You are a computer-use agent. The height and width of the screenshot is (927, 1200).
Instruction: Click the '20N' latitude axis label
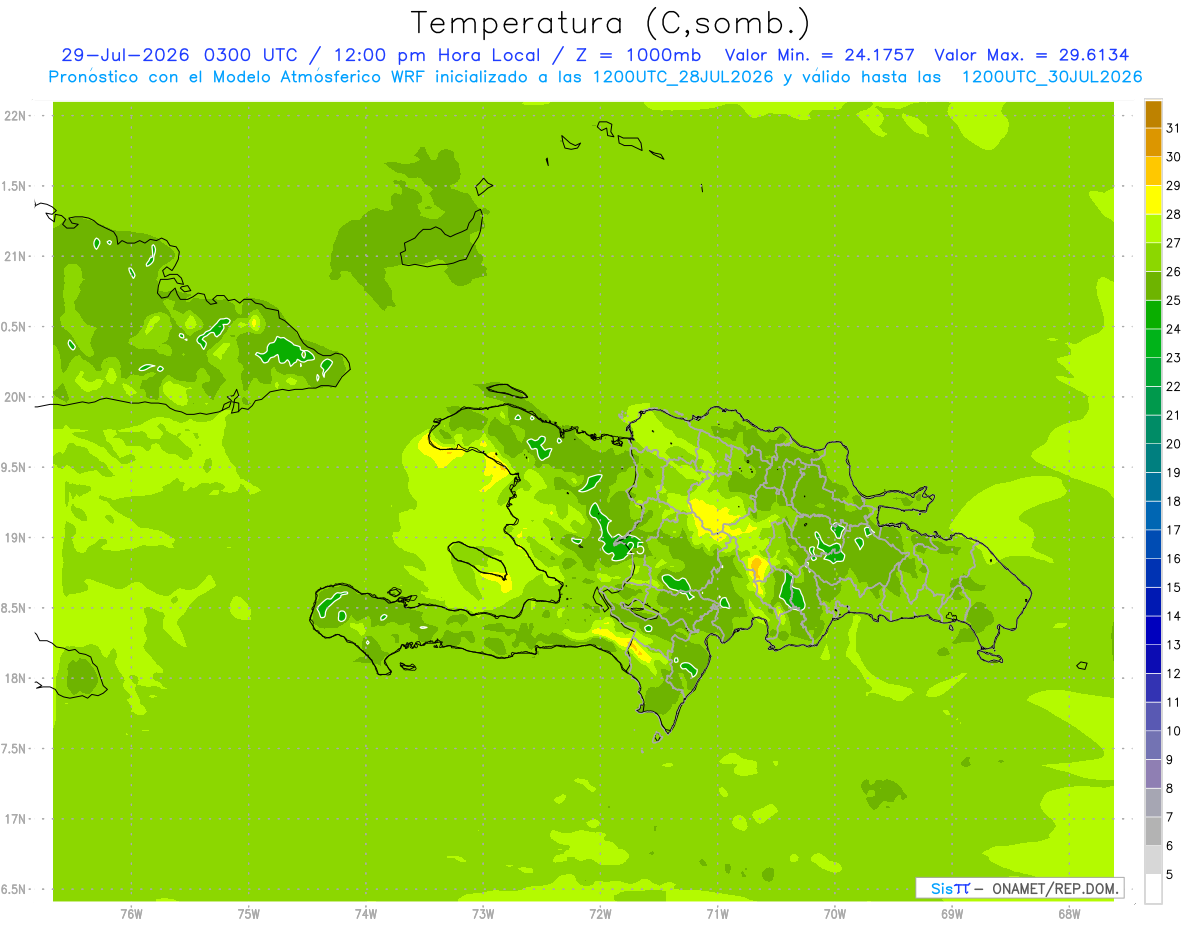(x=15, y=397)
